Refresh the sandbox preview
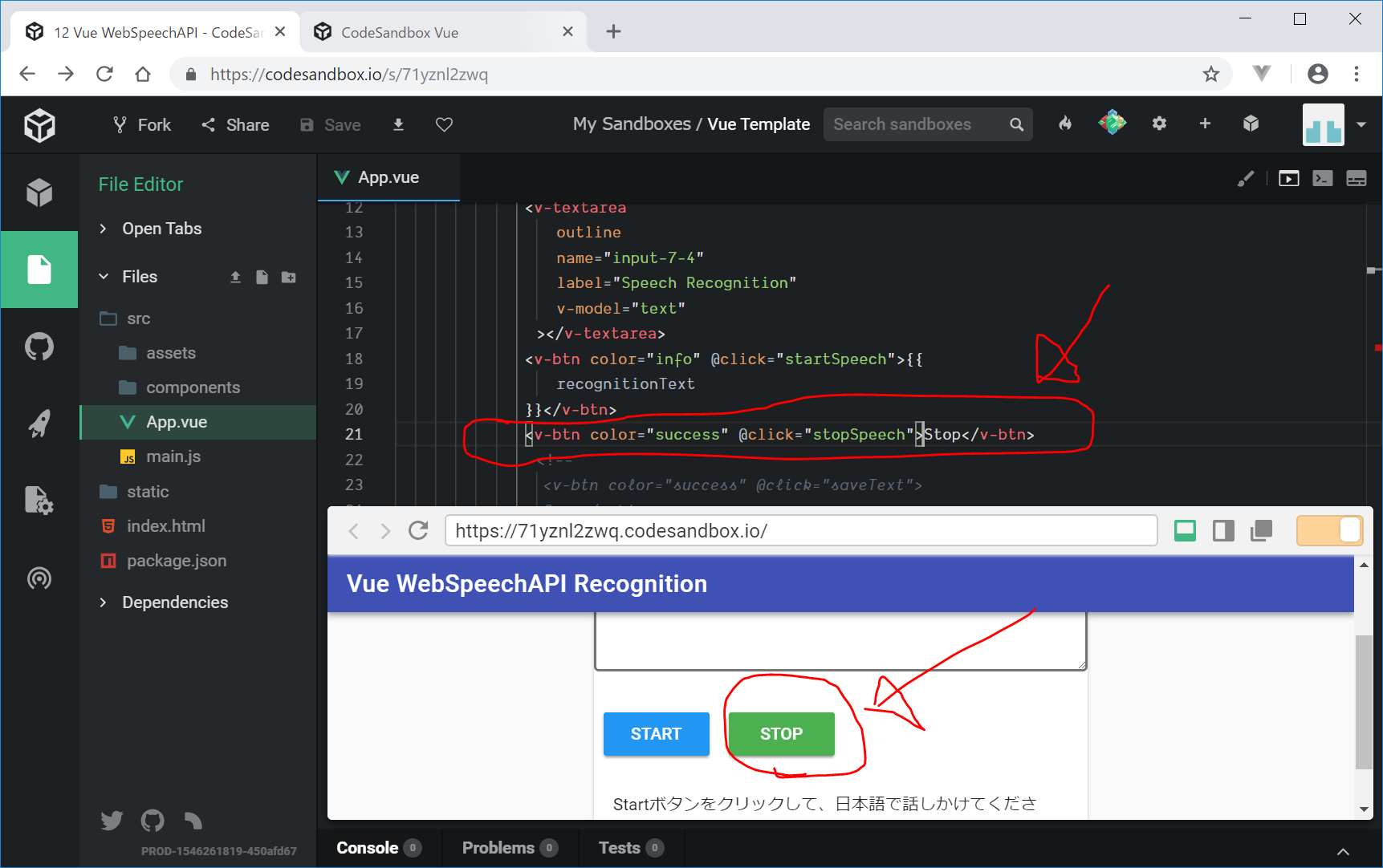This screenshot has width=1383, height=868. click(418, 531)
